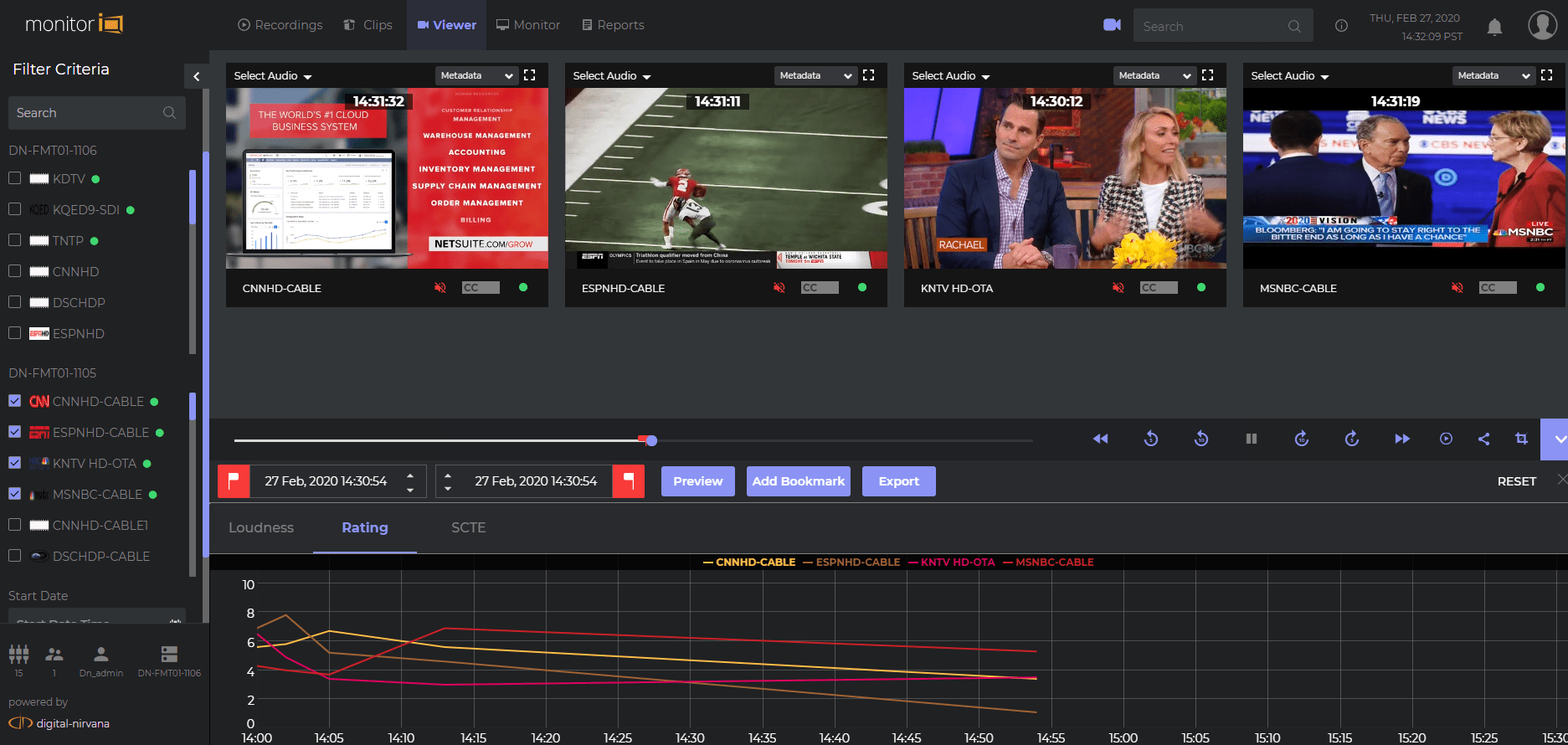The width and height of the screenshot is (1568, 745).
Task: Check the KDTV channel checkbox
Action: tap(14, 178)
